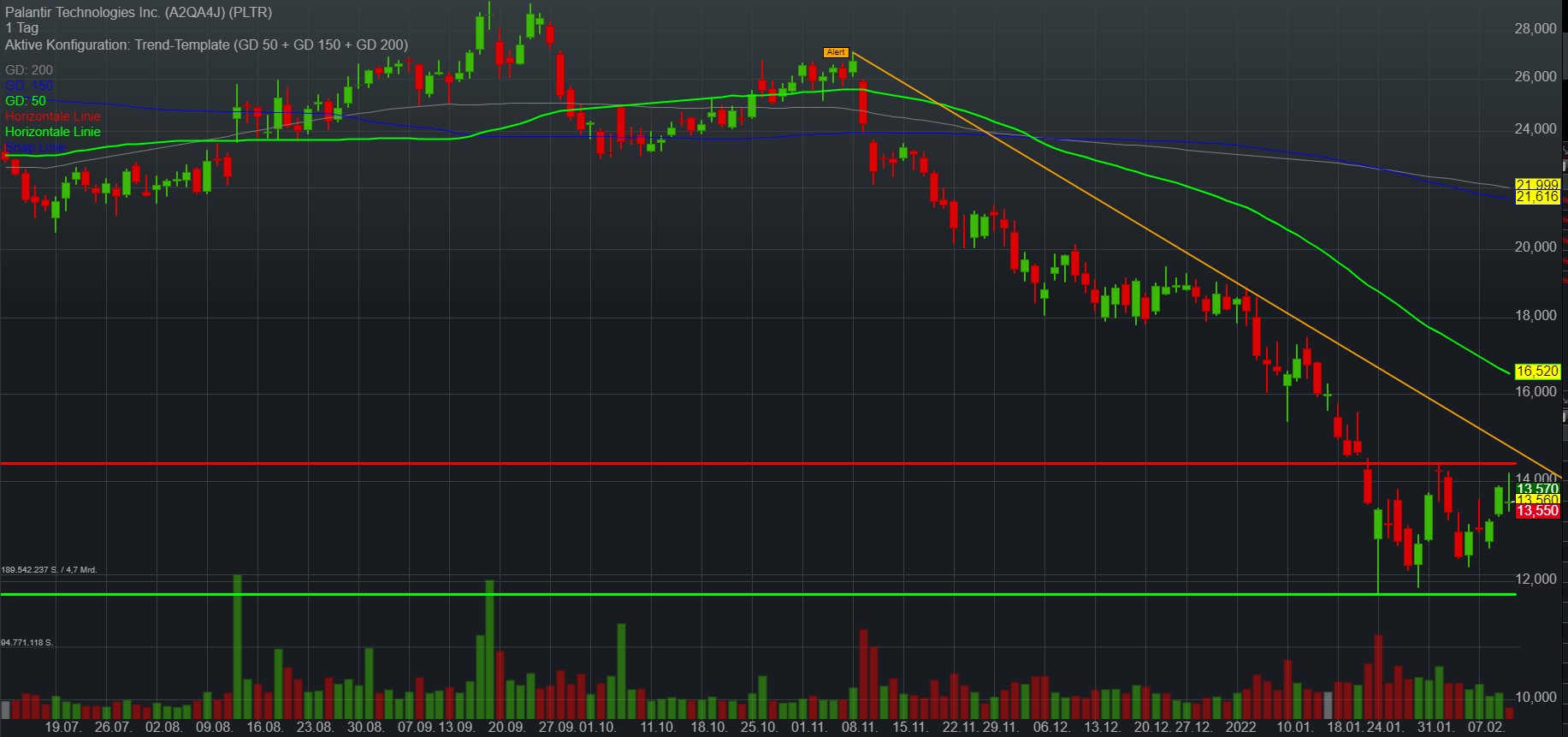Viewport: 1568px width, 737px height.
Task: Click the green 13,570 price tag
Action: pos(1537,489)
